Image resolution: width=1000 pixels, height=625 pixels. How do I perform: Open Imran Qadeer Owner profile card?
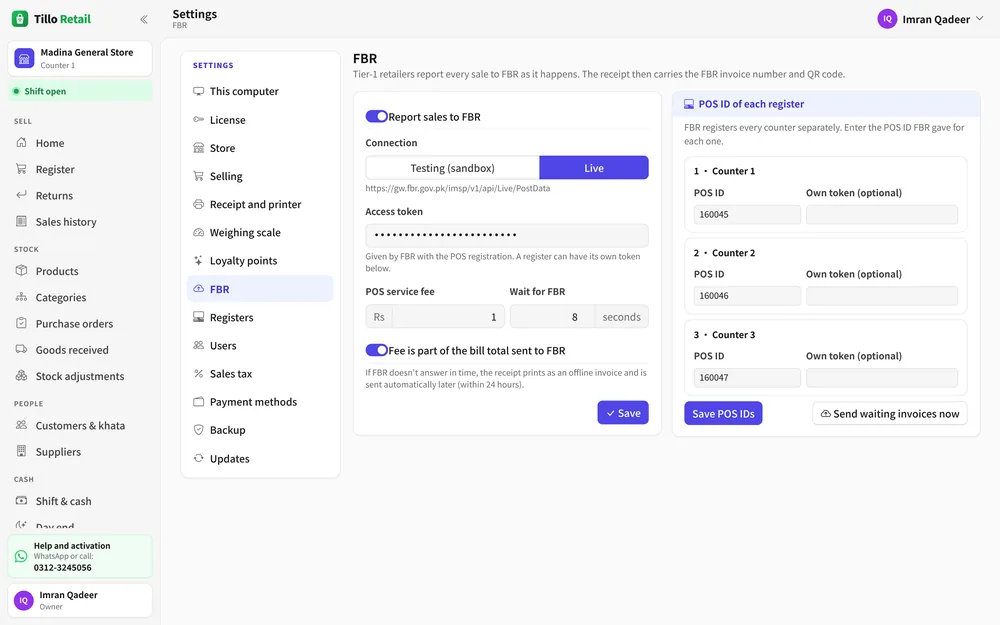coord(80,600)
